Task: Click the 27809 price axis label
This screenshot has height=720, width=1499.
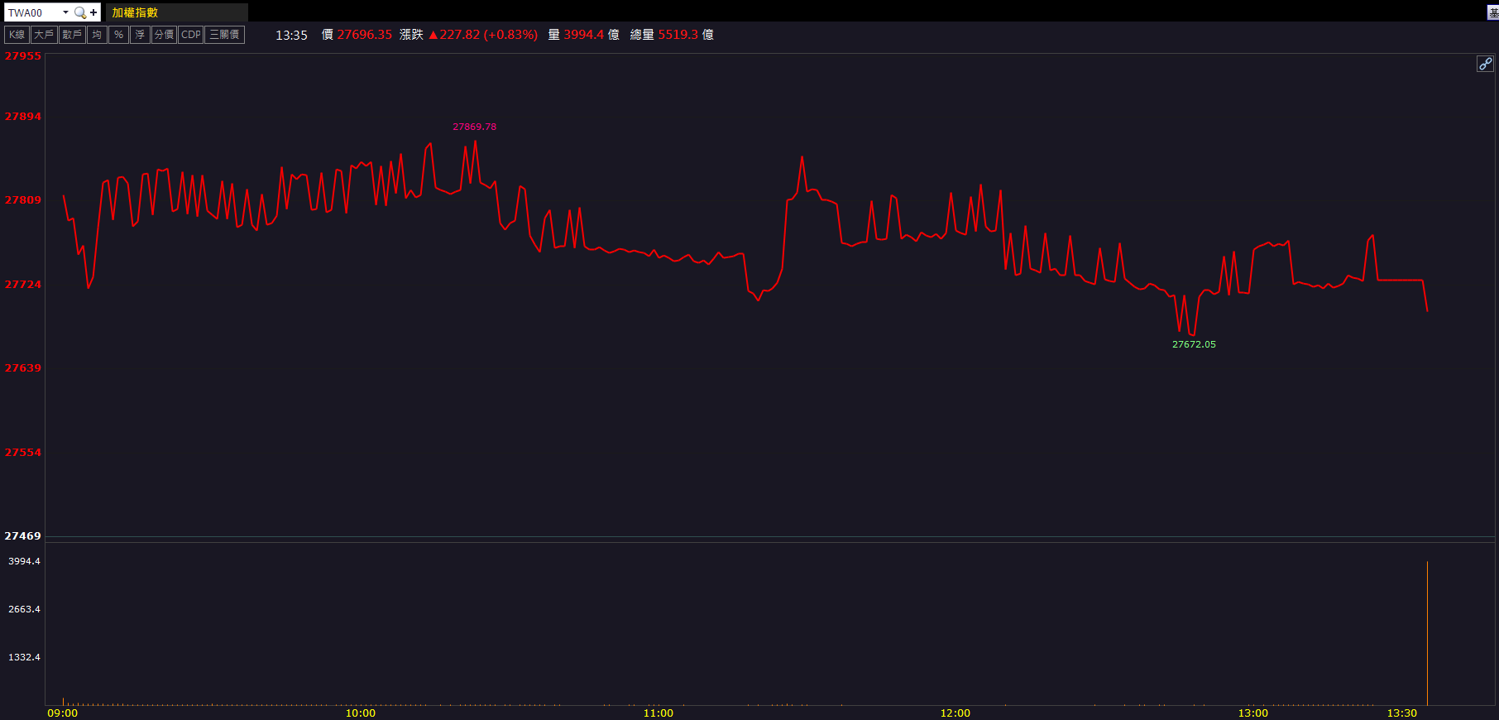Action: 23,200
